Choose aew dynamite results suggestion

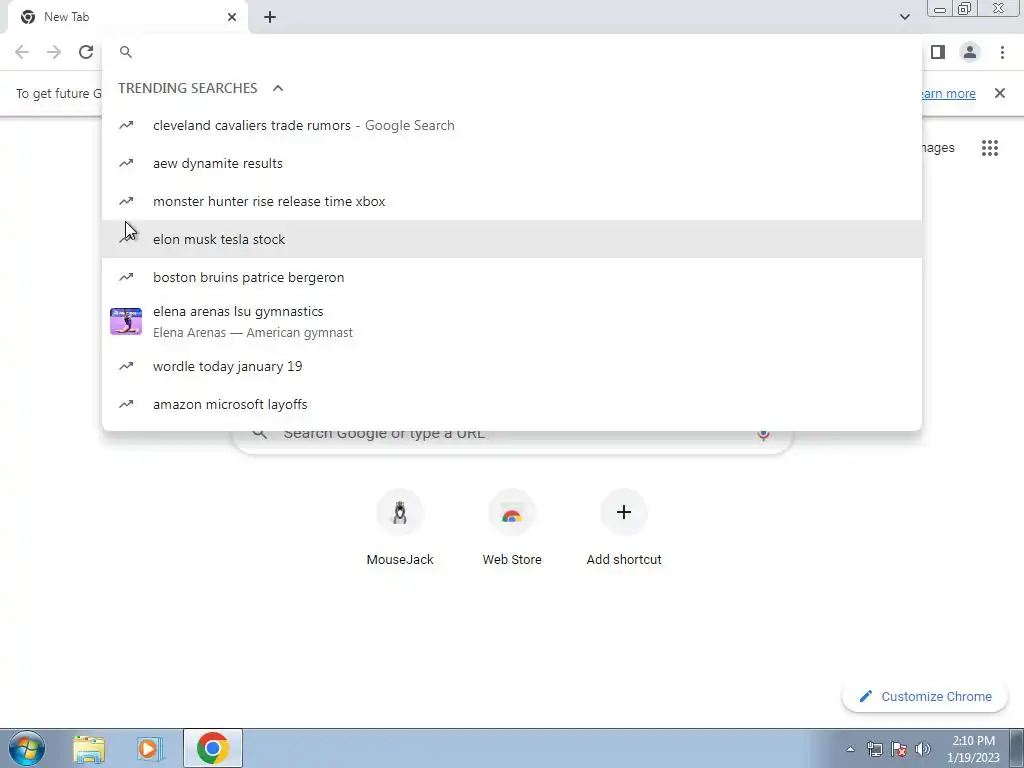(512, 163)
